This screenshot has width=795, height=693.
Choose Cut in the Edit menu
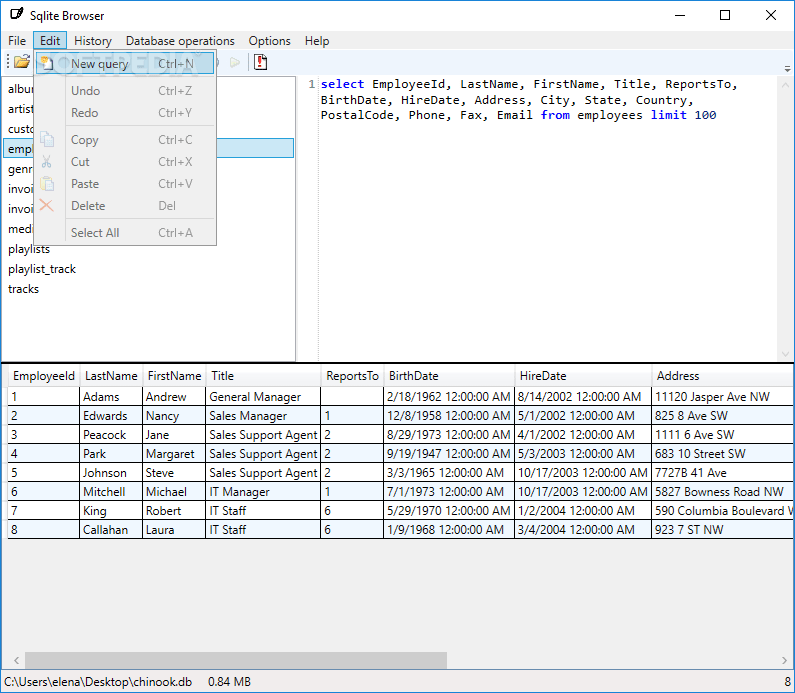pos(125,162)
